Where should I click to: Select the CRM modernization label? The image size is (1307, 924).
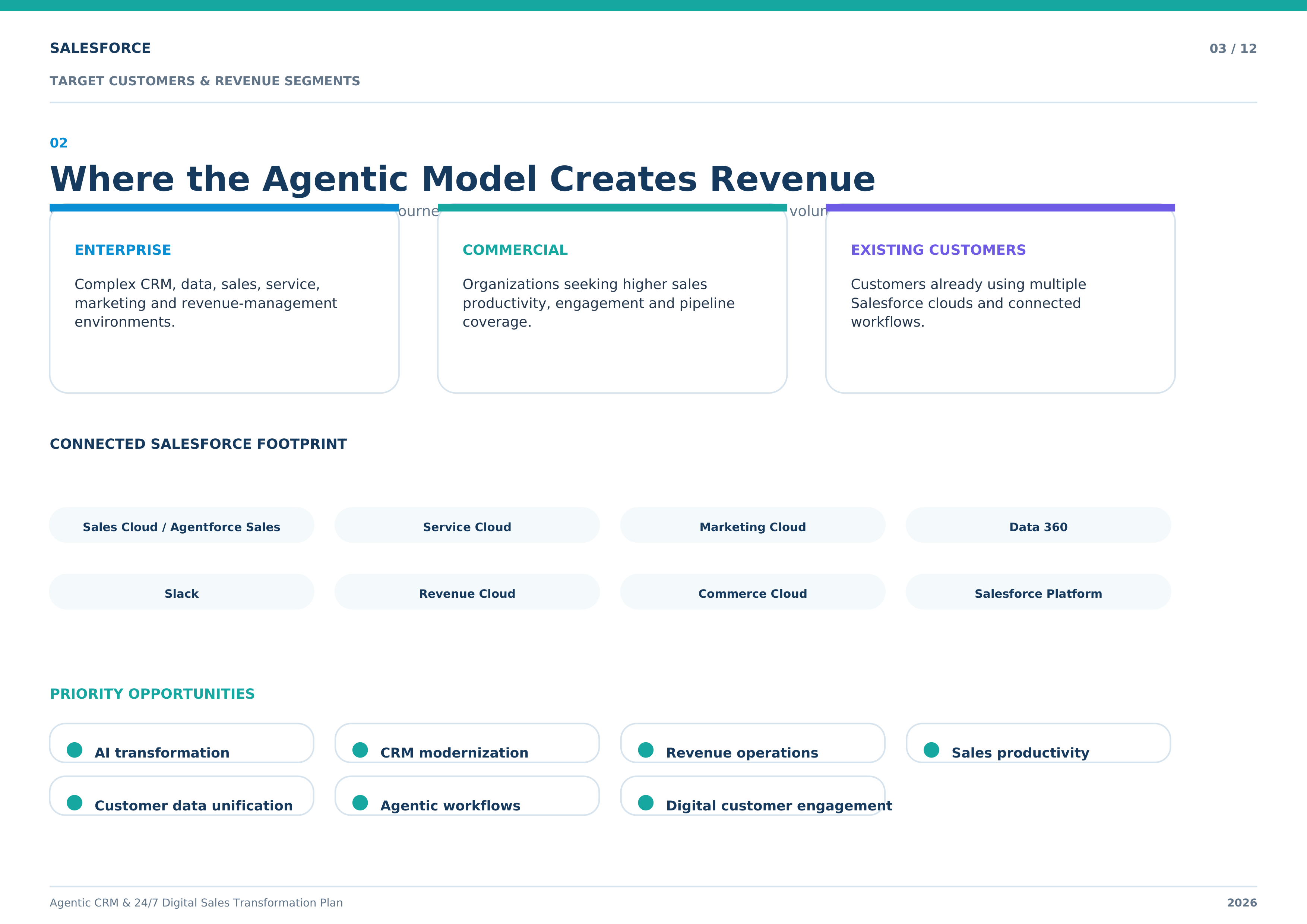coord(454,753)
